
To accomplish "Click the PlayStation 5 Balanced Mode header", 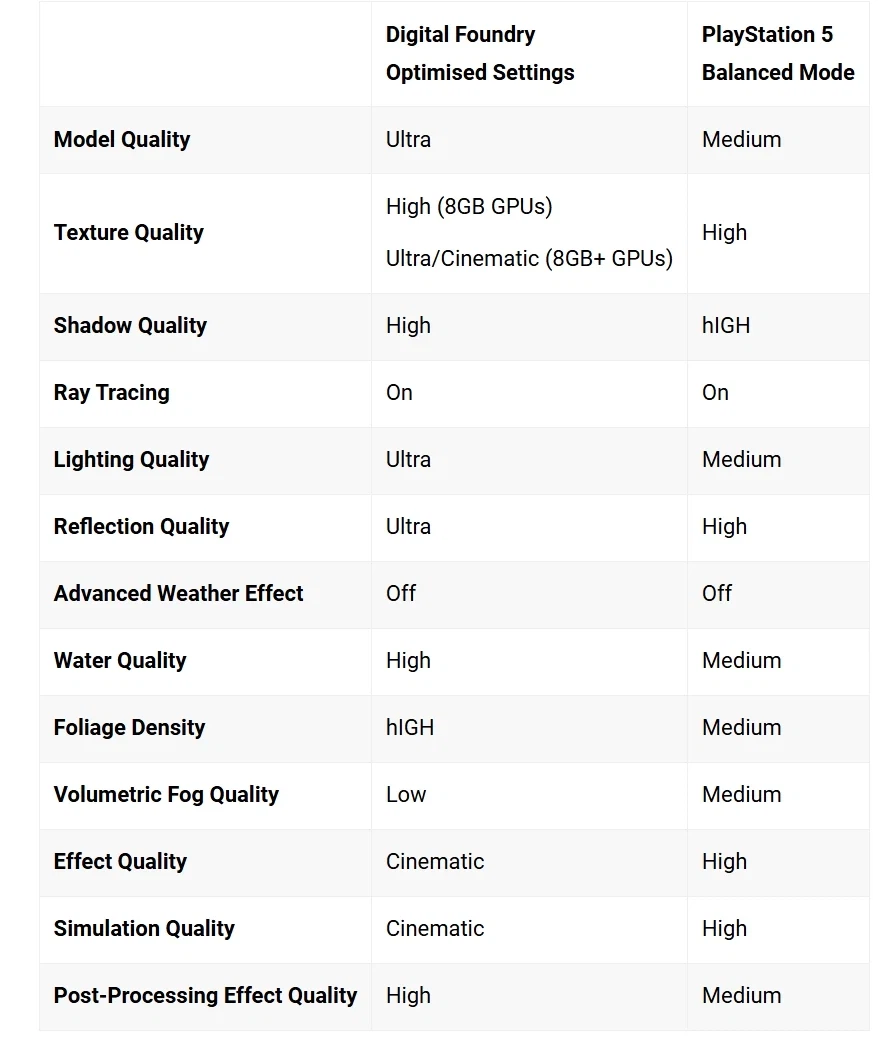I will 778,54.
